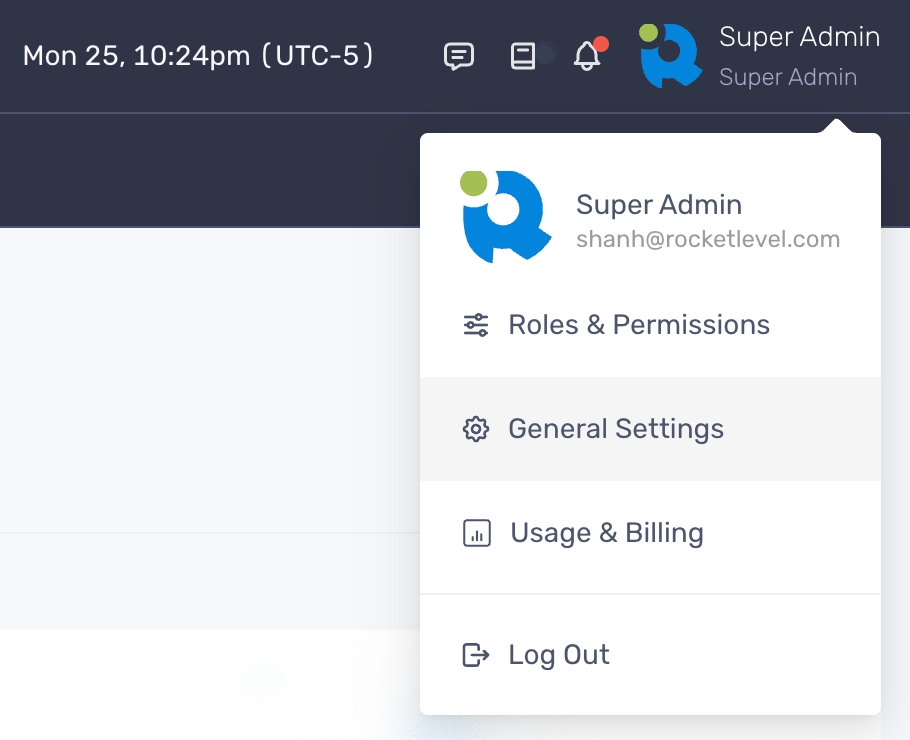Image resolution: width=910 pixels, height=740 pixels.
Task: Click the bar chart icon beside Usage & Billing
Action: coord(477,533)
